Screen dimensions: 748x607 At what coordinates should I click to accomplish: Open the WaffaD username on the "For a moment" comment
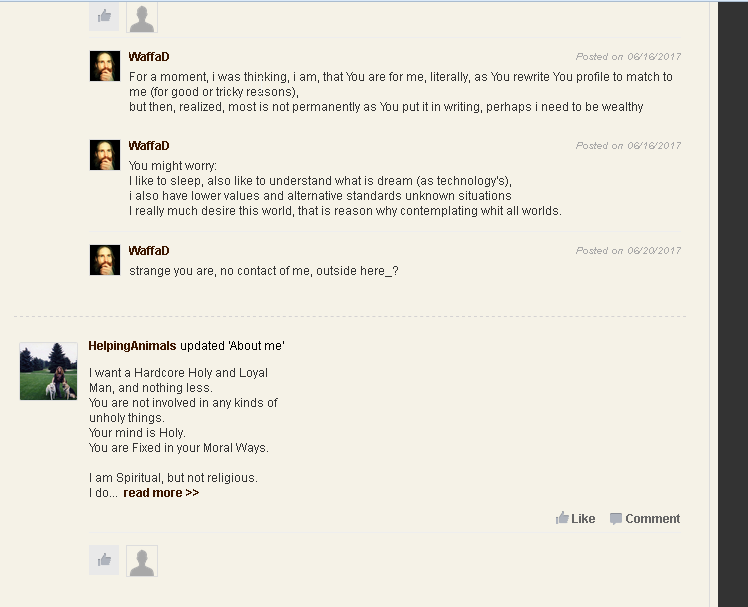coord(149,57)
